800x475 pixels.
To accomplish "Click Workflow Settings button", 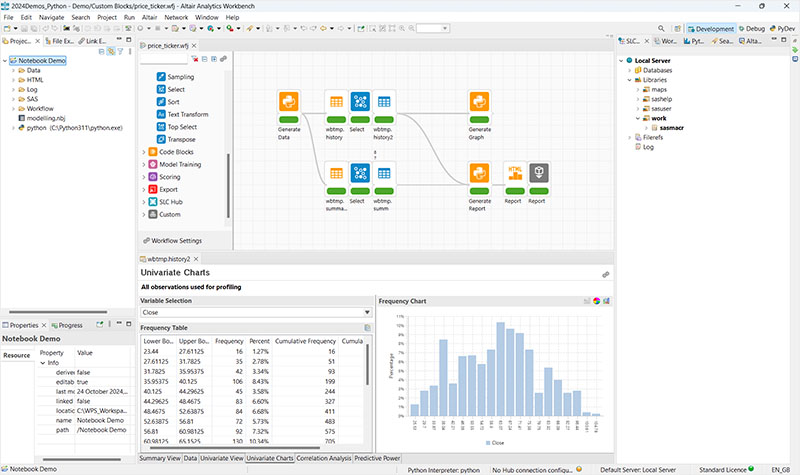I will point(172,241).
